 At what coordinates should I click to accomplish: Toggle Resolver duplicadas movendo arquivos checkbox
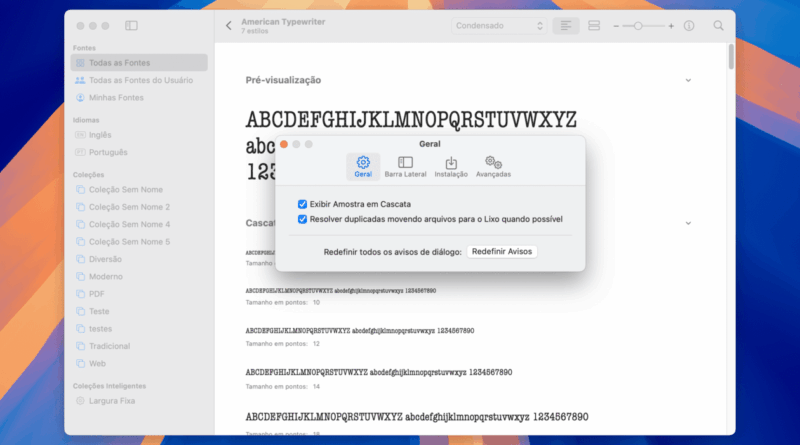pyautogui.click(x=302, y=219)
